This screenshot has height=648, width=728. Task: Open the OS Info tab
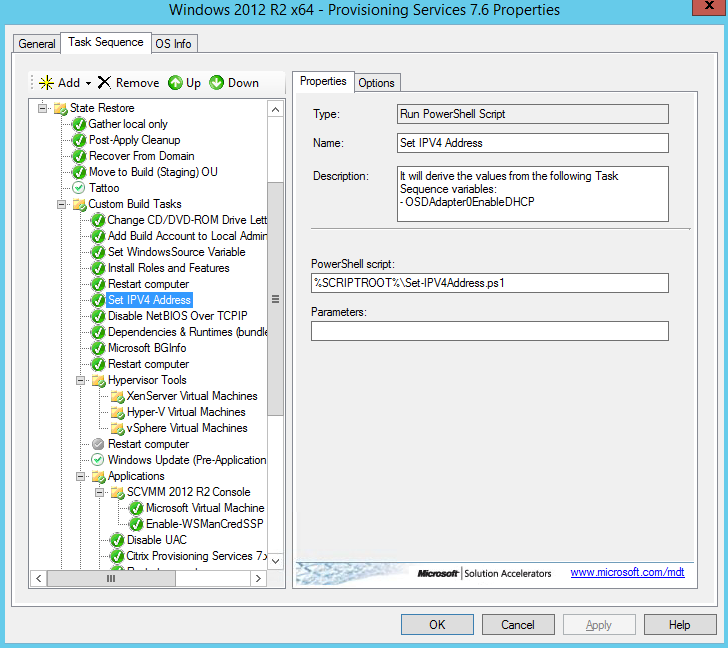click(173, 44)
